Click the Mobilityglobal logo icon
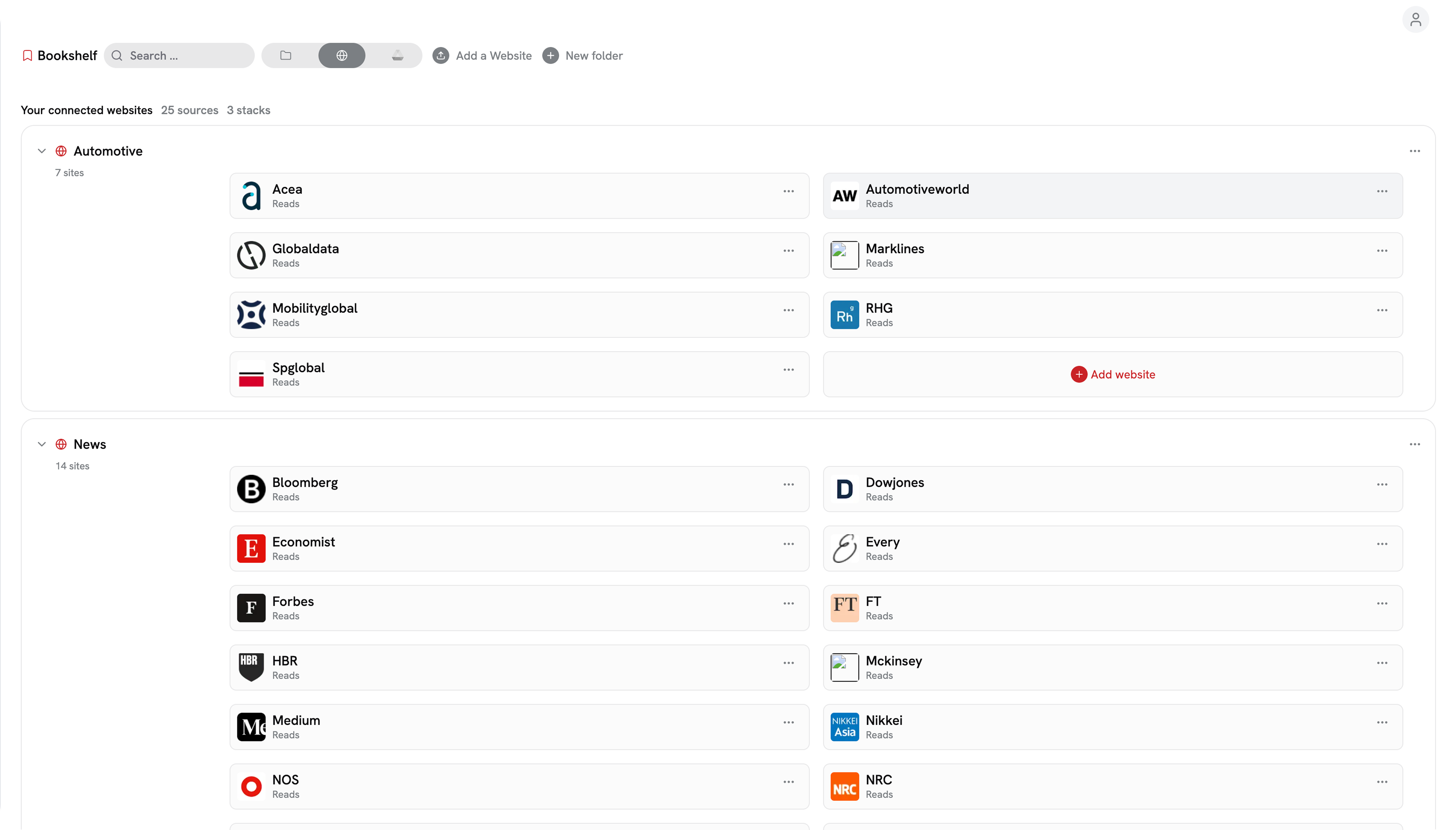The width and height of the screenshot is (1456, 830). pos(251,315)
